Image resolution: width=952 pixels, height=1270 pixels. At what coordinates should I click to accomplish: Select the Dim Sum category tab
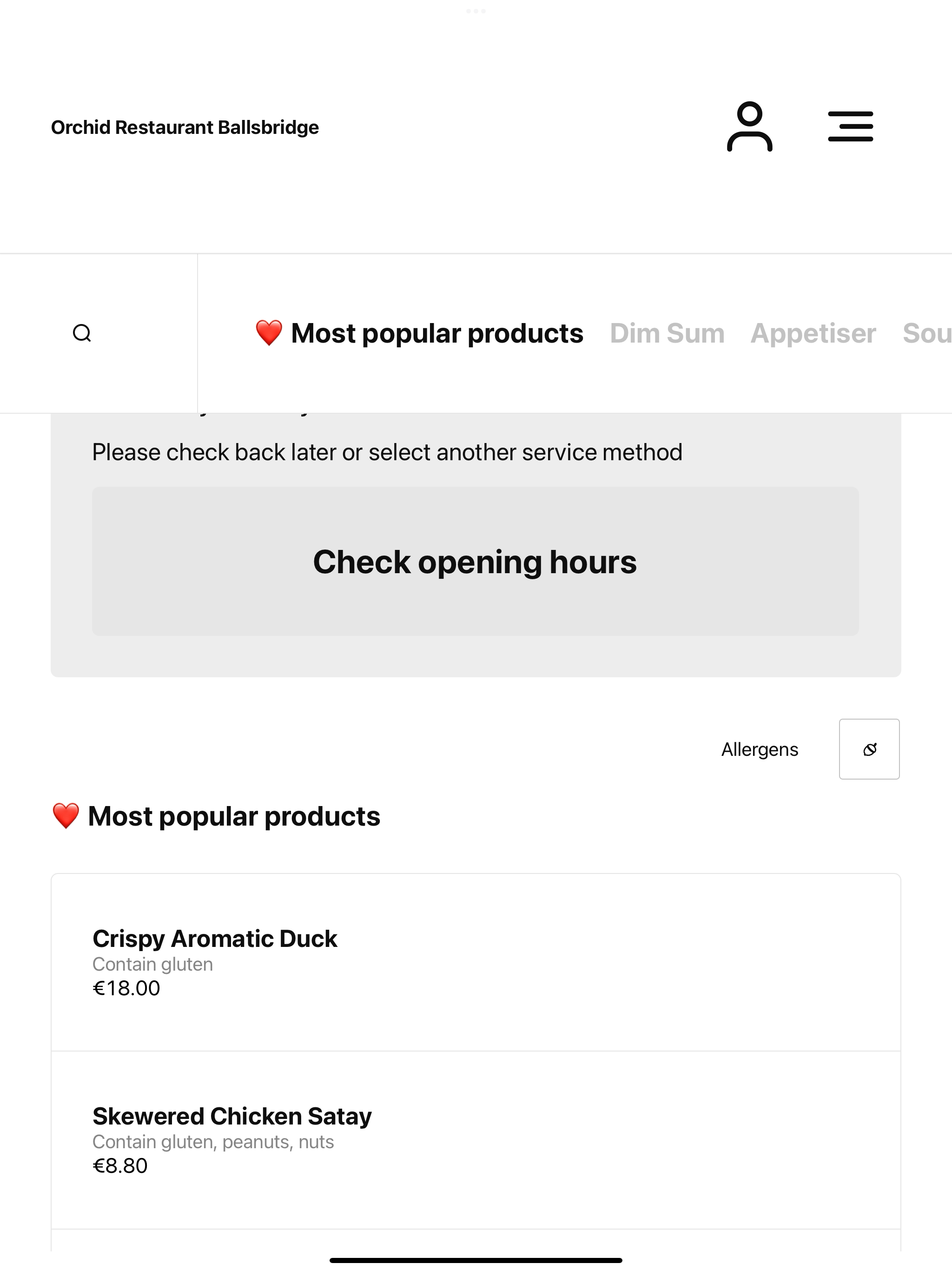(667, 334)
